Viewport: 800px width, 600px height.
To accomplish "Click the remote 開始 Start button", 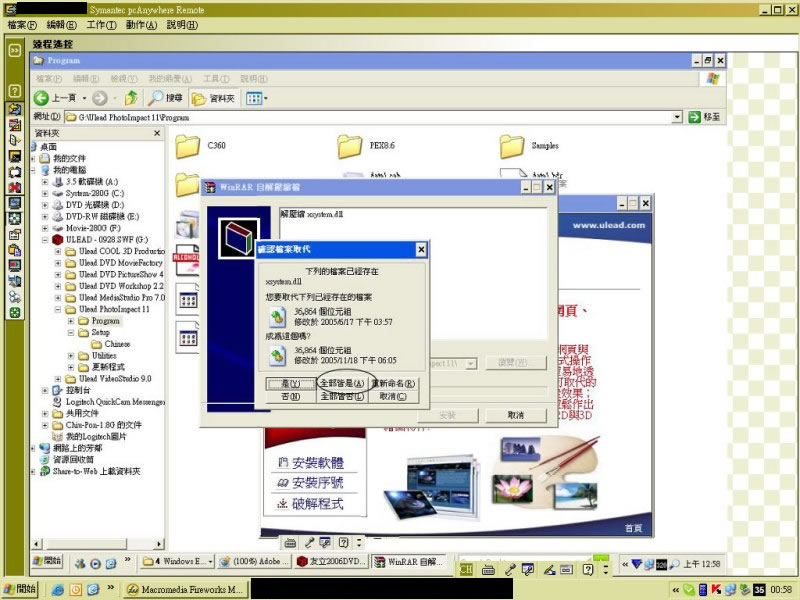I will 47,561.
